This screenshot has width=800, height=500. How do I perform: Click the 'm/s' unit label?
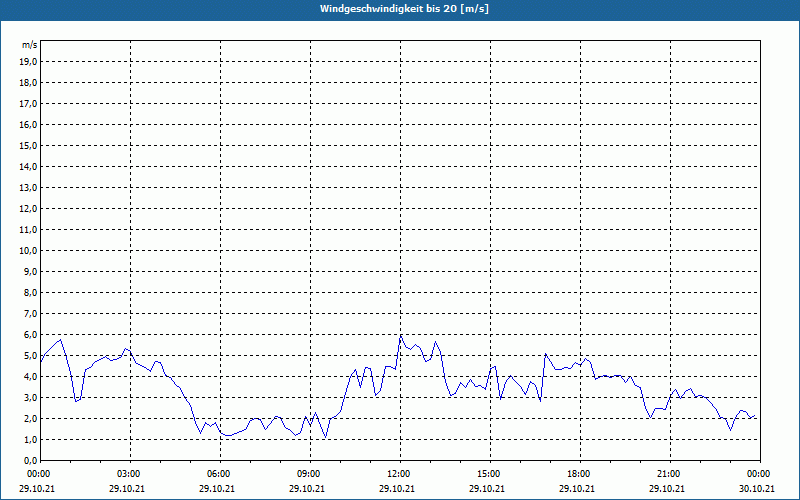[30, 45]
